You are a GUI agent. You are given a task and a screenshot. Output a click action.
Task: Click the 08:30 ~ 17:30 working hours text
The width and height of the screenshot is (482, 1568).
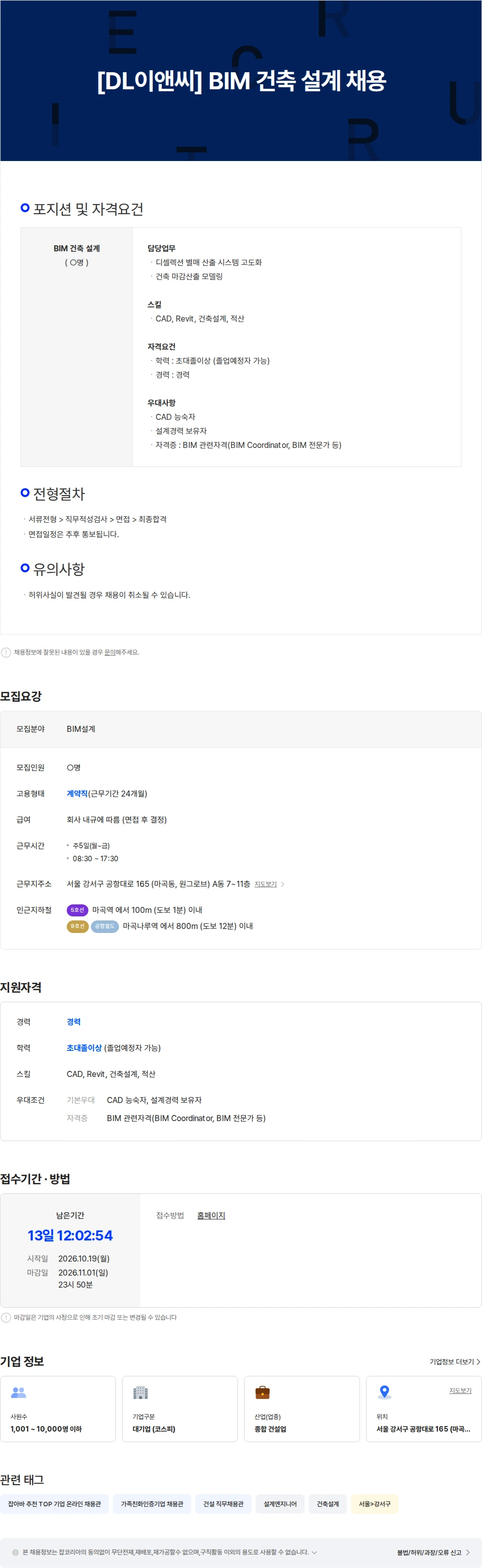point(95,858)
